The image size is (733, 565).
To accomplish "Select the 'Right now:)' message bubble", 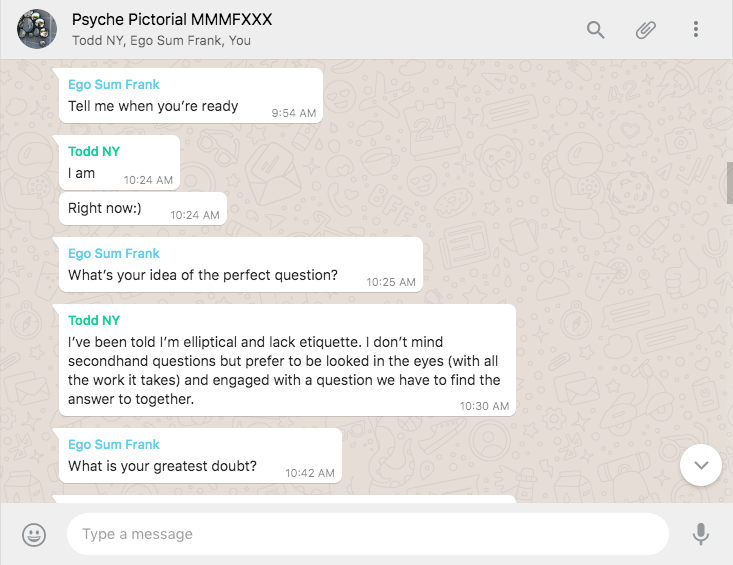I will point(105,208).
